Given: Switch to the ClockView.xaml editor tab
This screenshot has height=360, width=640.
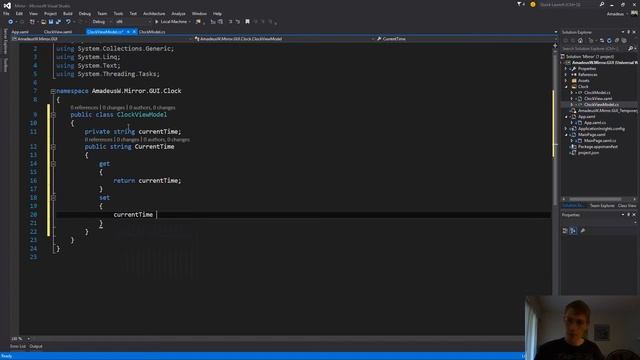Looking at the screenshot, I should click(x=58, y=32).
